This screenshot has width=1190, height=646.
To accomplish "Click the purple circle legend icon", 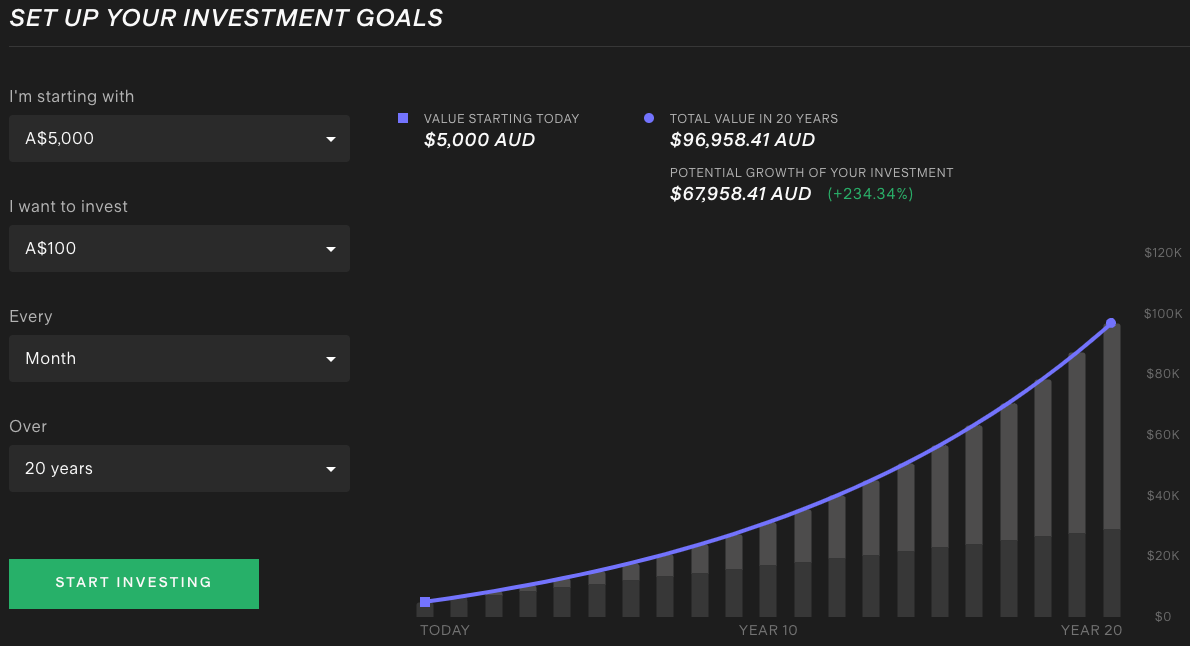I will tap(650, 118).
